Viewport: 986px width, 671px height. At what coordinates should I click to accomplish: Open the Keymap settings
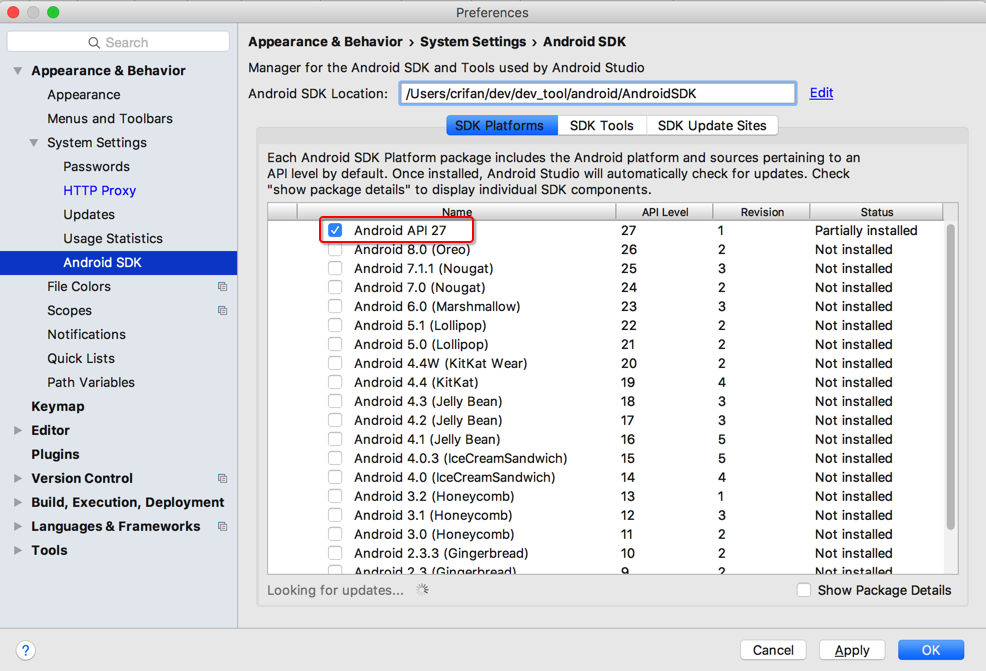coord(58,406)
